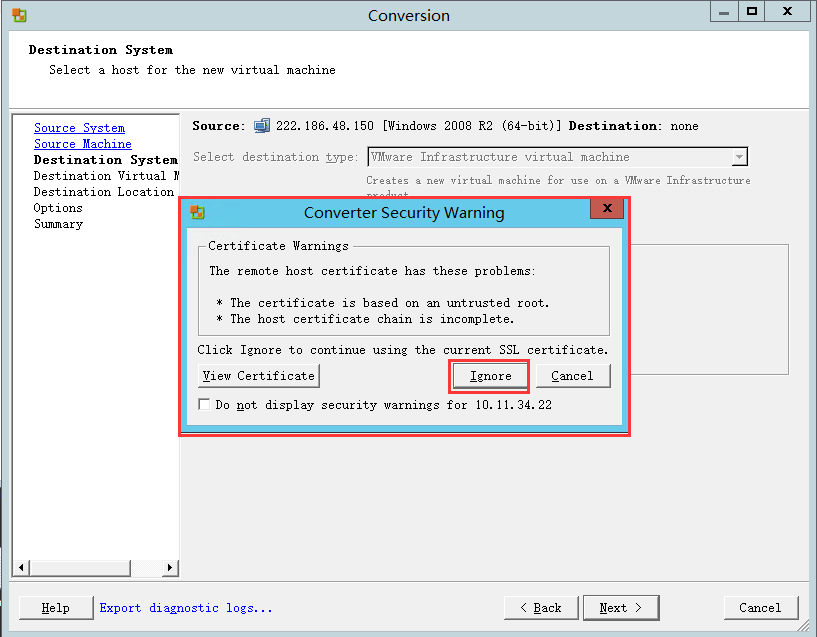This screenshot has height=637, width=817.
Task: Click the source computer icon next to 222.186.48.150
Action: click(262, 126)
